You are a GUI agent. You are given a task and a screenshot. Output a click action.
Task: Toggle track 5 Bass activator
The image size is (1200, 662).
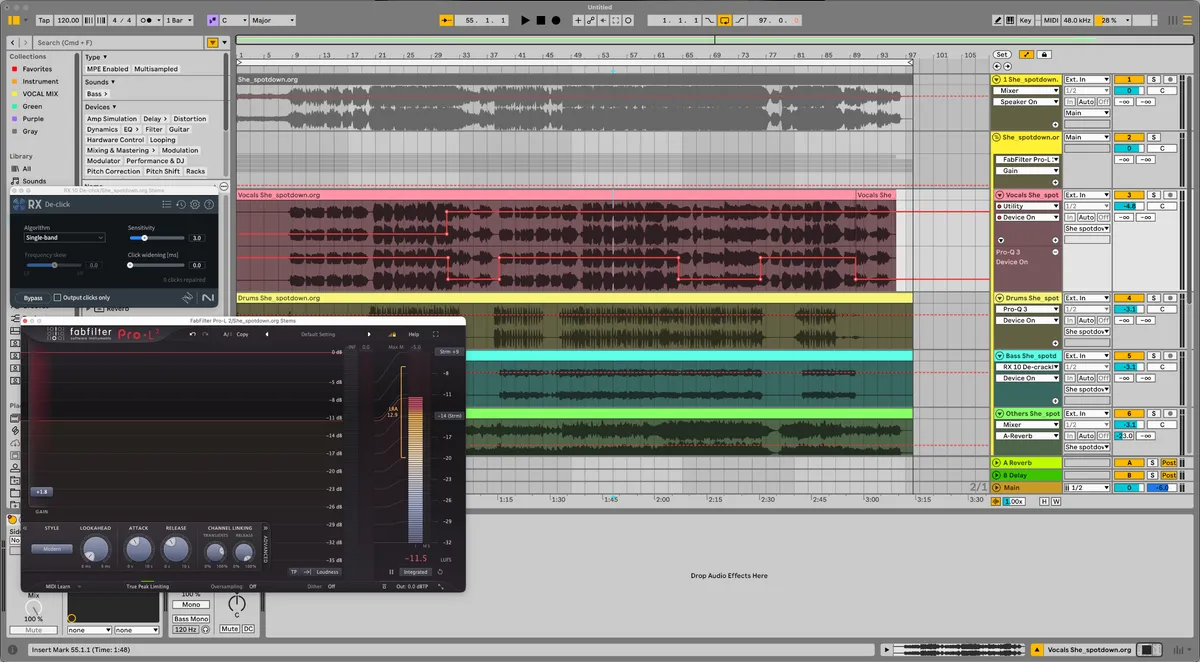click(x=1129, y=355)
